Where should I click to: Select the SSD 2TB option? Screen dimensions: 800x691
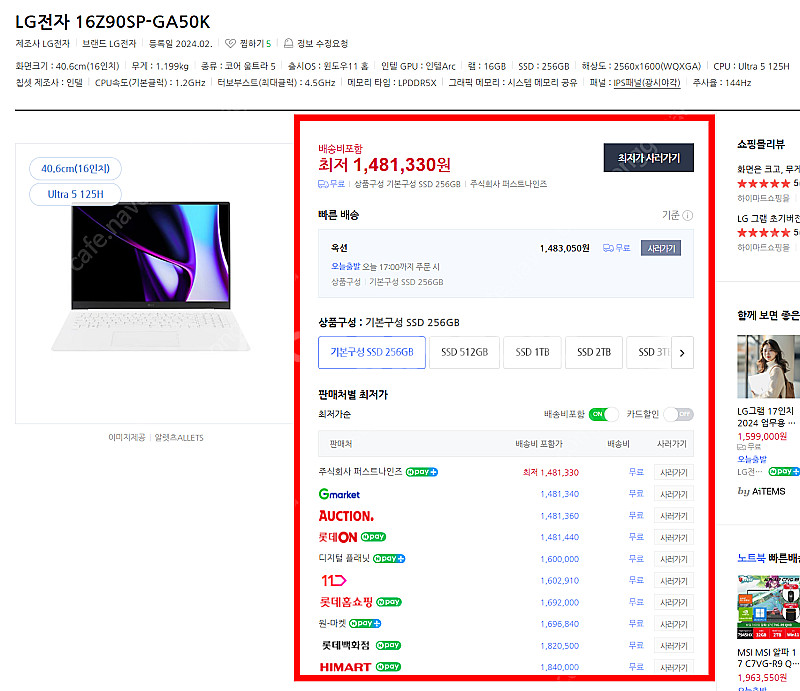pyautogui.click(x=594, y=353)
